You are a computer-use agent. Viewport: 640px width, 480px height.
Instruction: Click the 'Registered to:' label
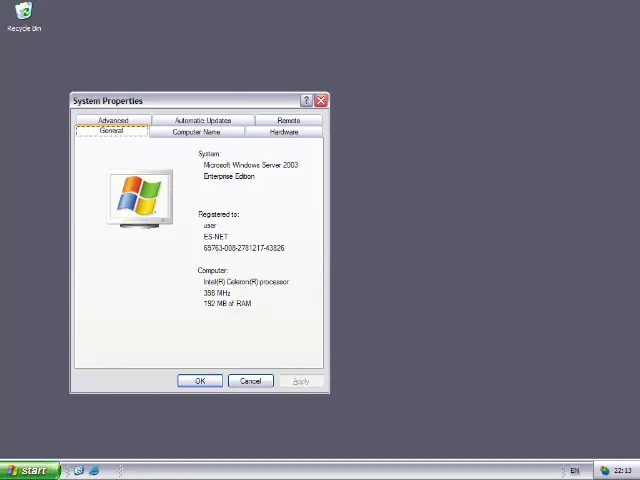click(x=219, y=214)
